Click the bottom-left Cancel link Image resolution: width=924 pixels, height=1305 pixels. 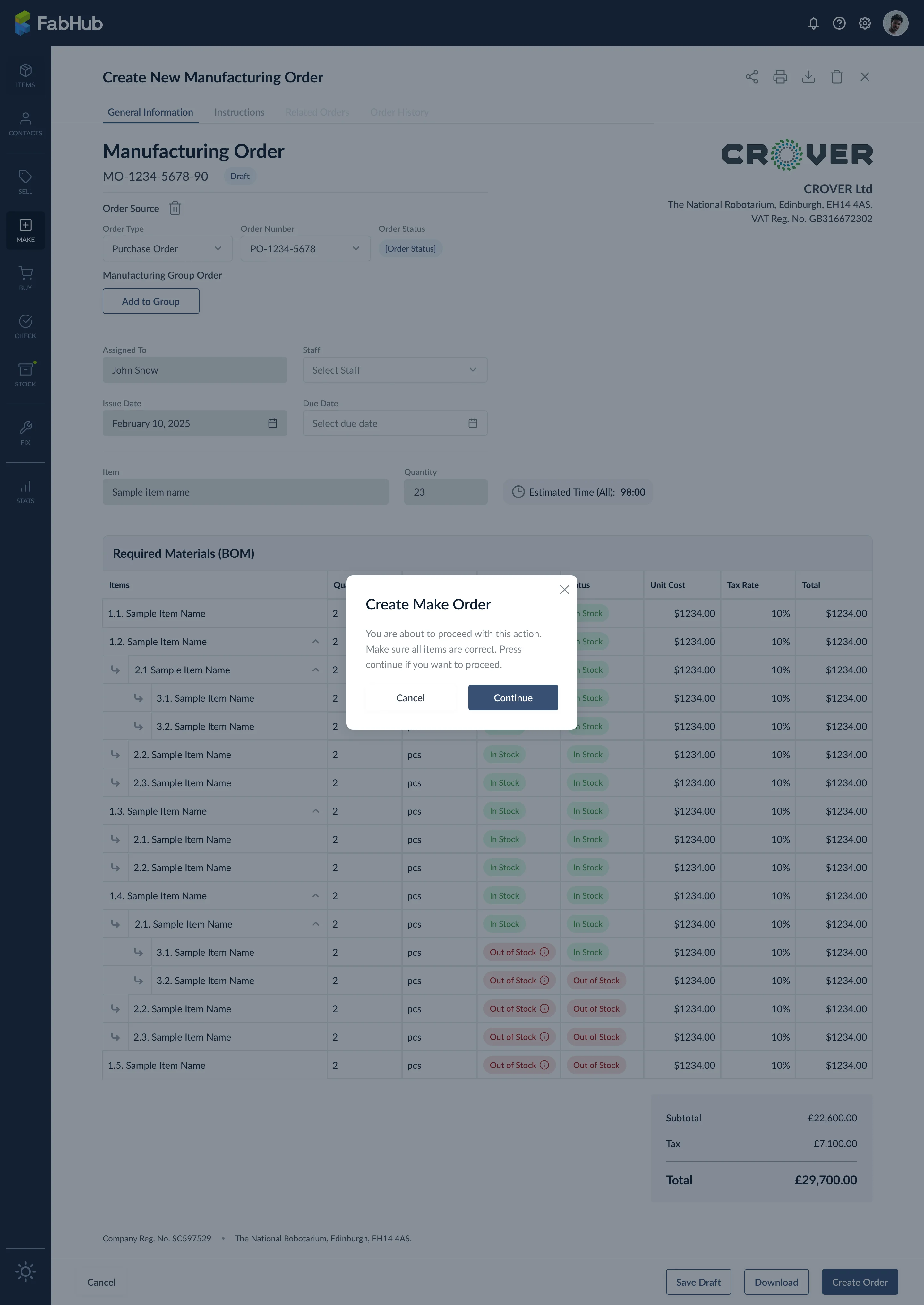pyautogui.click(x=101, y=1282)
